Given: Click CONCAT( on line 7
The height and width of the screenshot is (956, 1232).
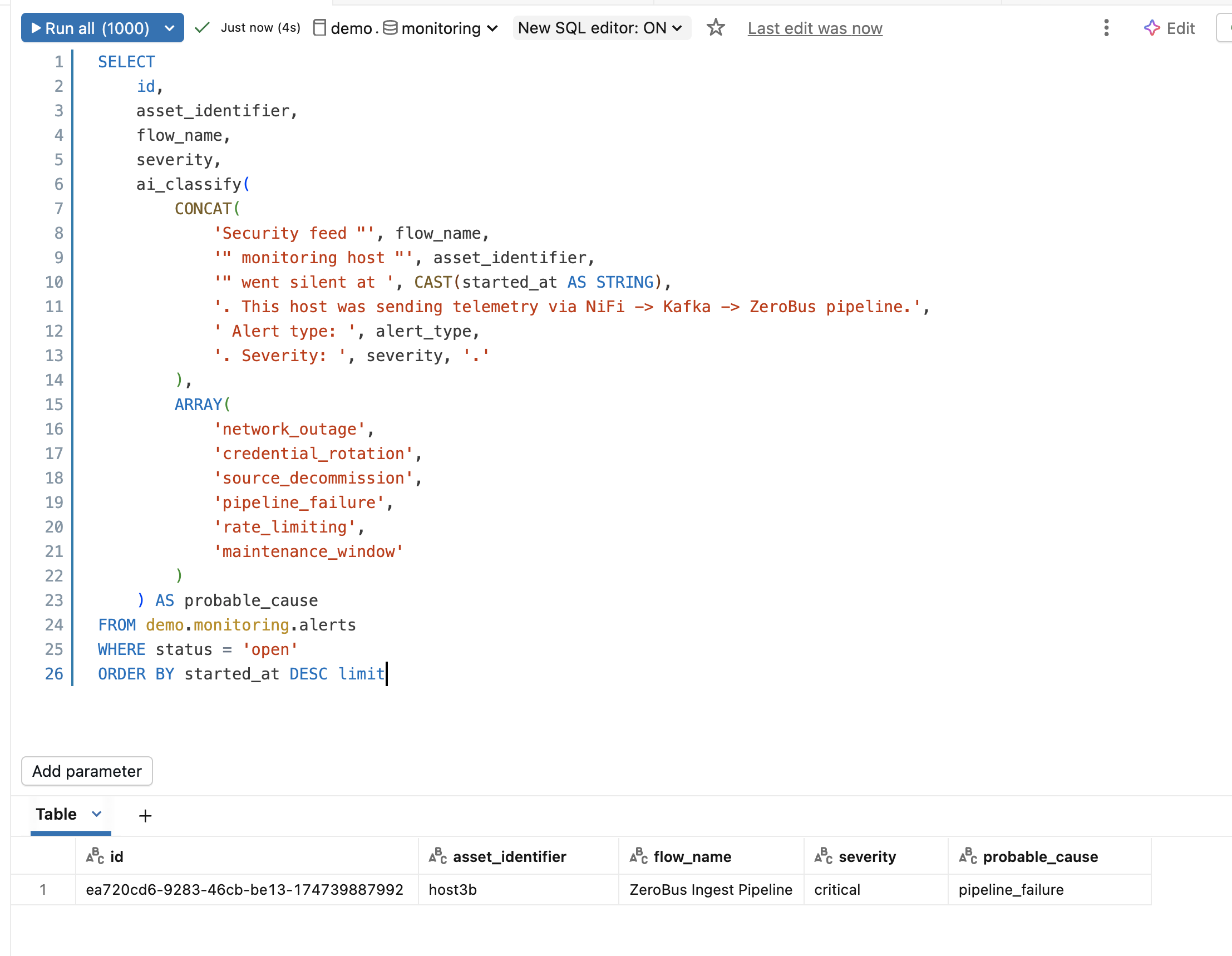Looking at the screenshot, I should click(x=207, y=209).
